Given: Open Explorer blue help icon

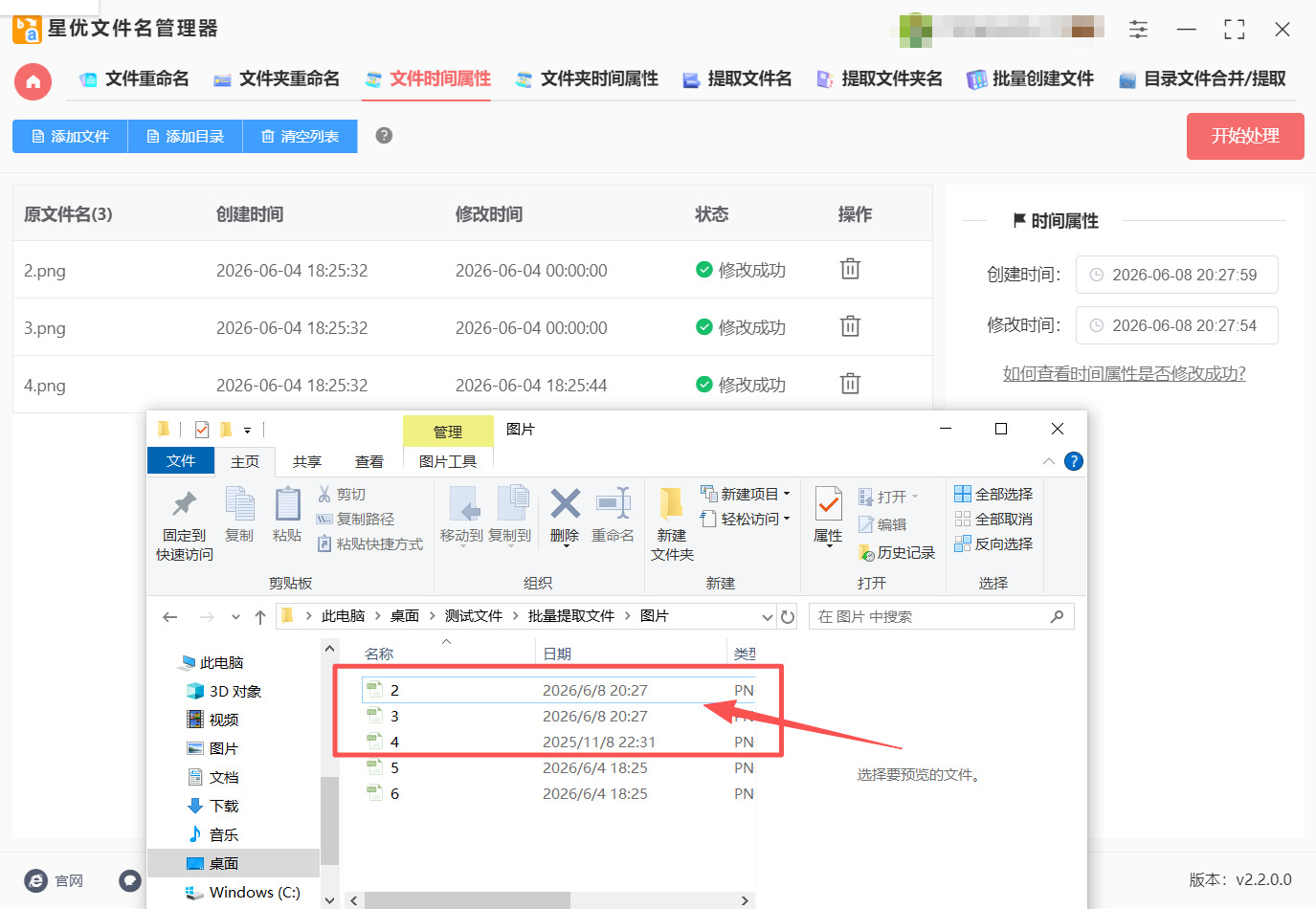Looking at the screenshot, I should (x=1074, y=461).
